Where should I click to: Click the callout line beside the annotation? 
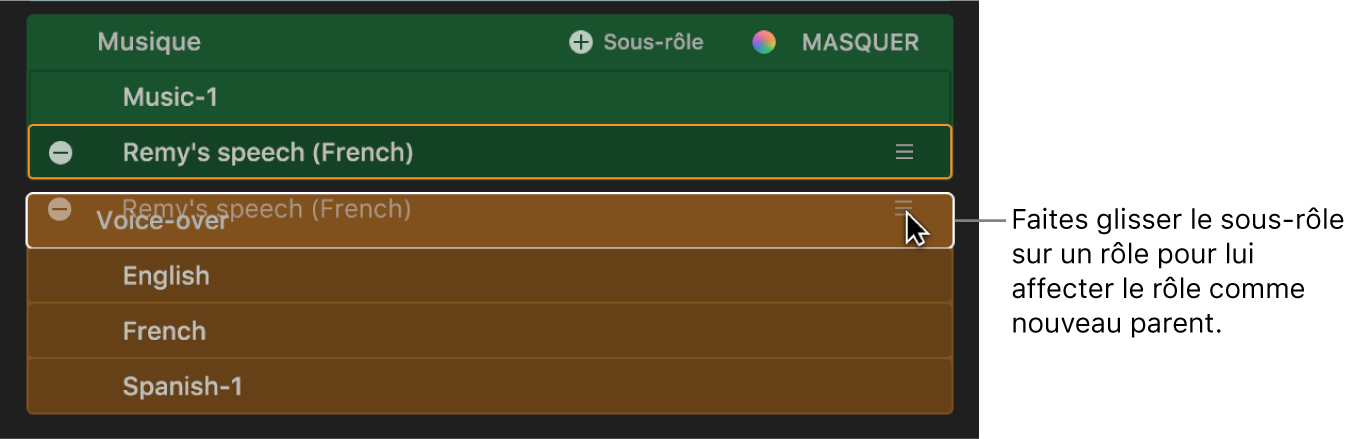pos(982,220)
